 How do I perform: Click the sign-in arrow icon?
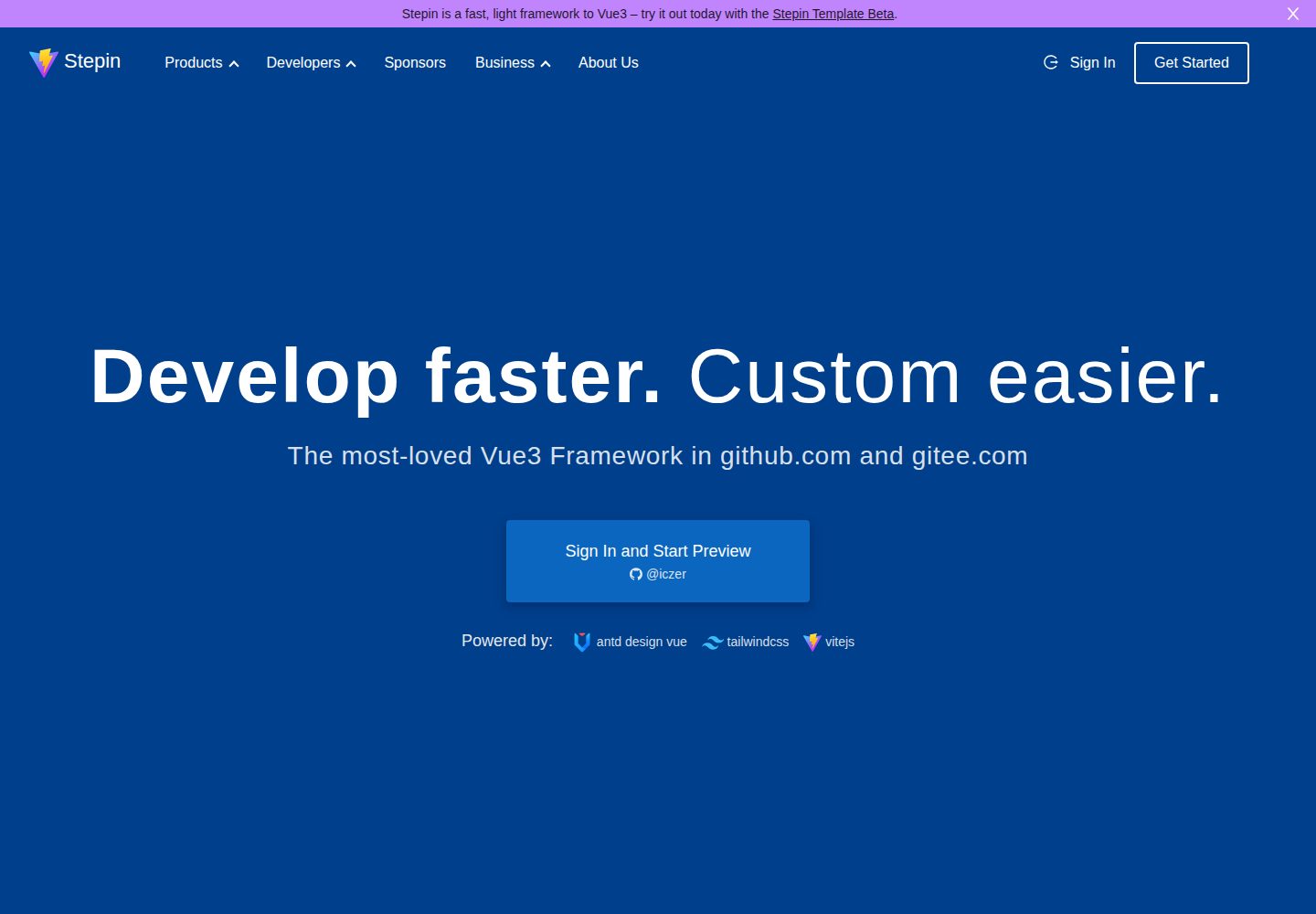[1051, 62]
